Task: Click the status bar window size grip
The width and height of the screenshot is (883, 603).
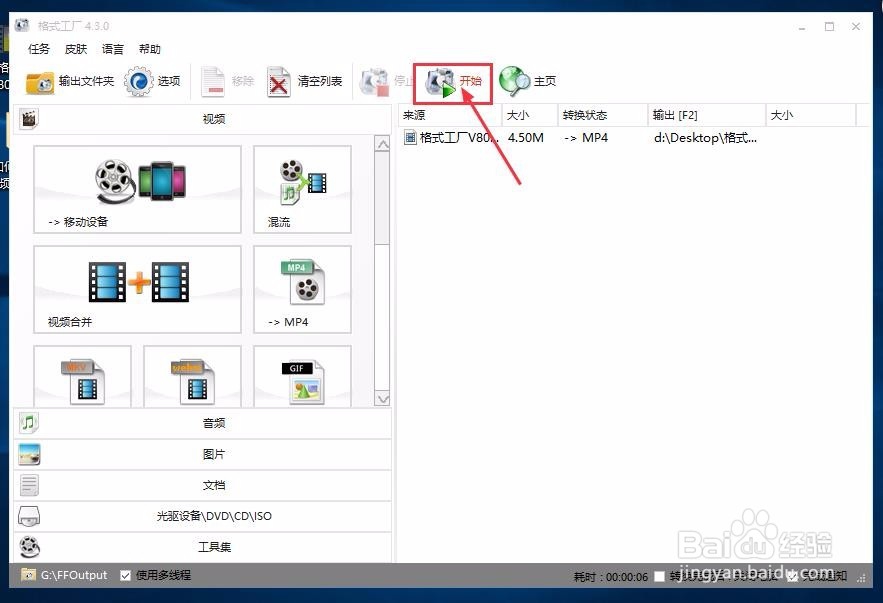Action: [862, 577]
